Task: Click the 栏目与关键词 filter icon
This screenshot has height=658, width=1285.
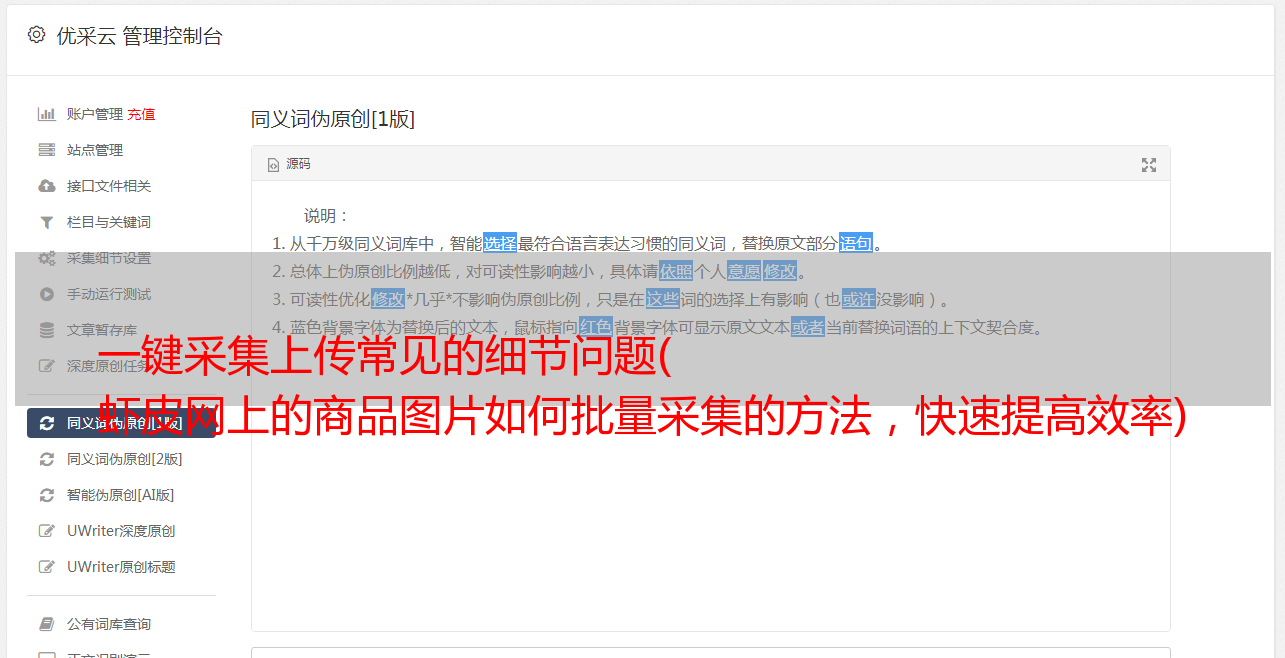Action: pyautogui.click(x=46, y=222)
